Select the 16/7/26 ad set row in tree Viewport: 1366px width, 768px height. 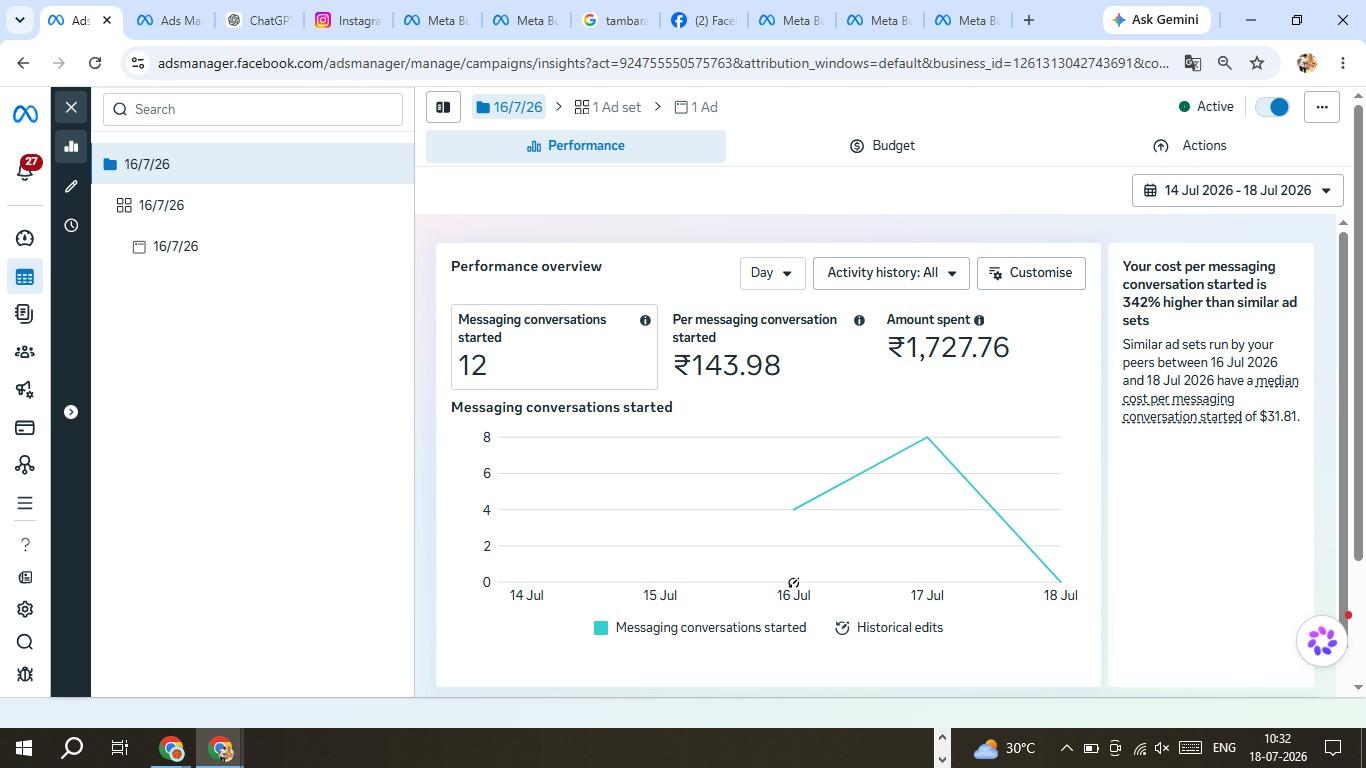253,205
